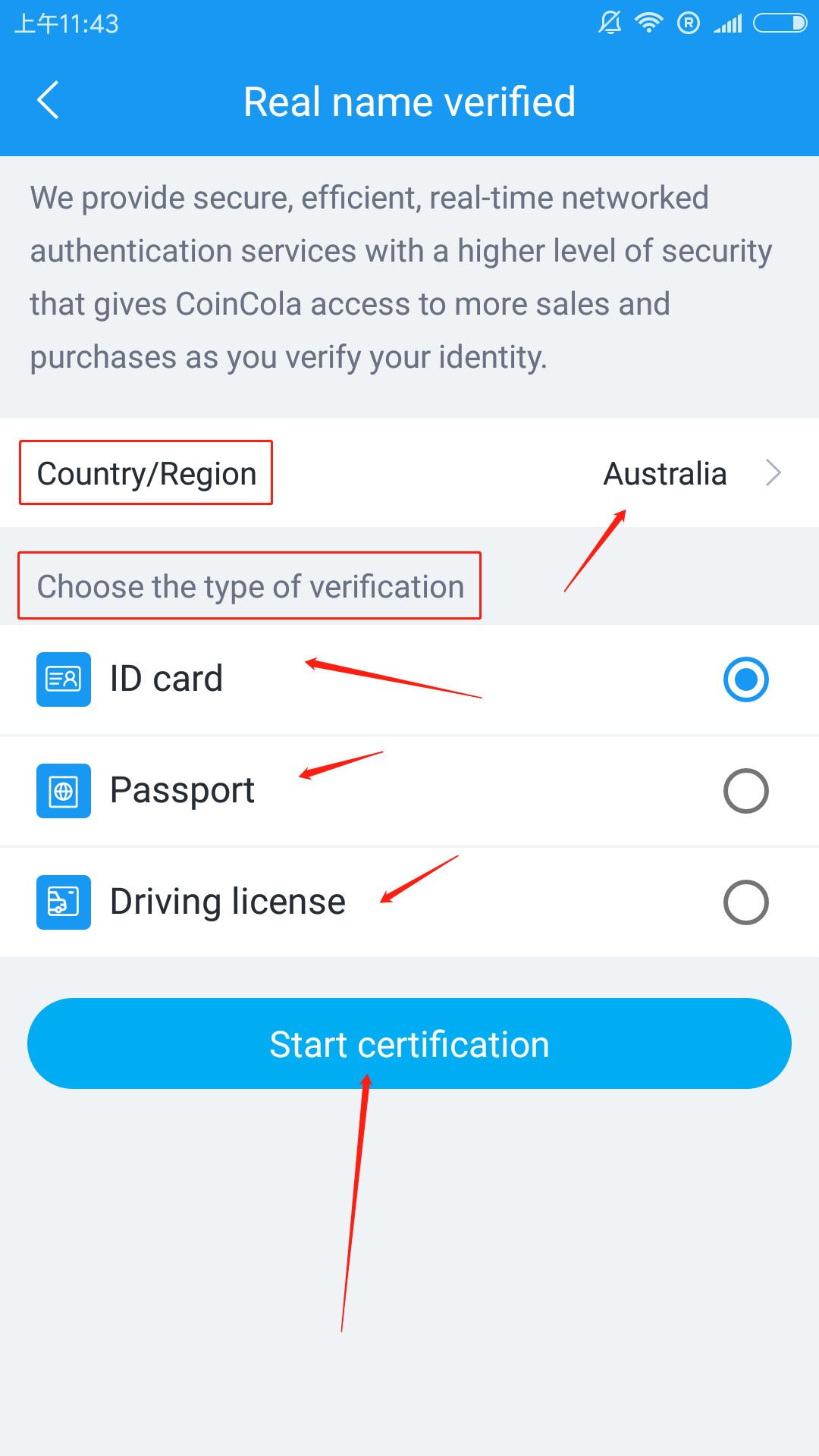Tap the Real name verified title
The image size is (819, 1456).
[x=409, y=102]
